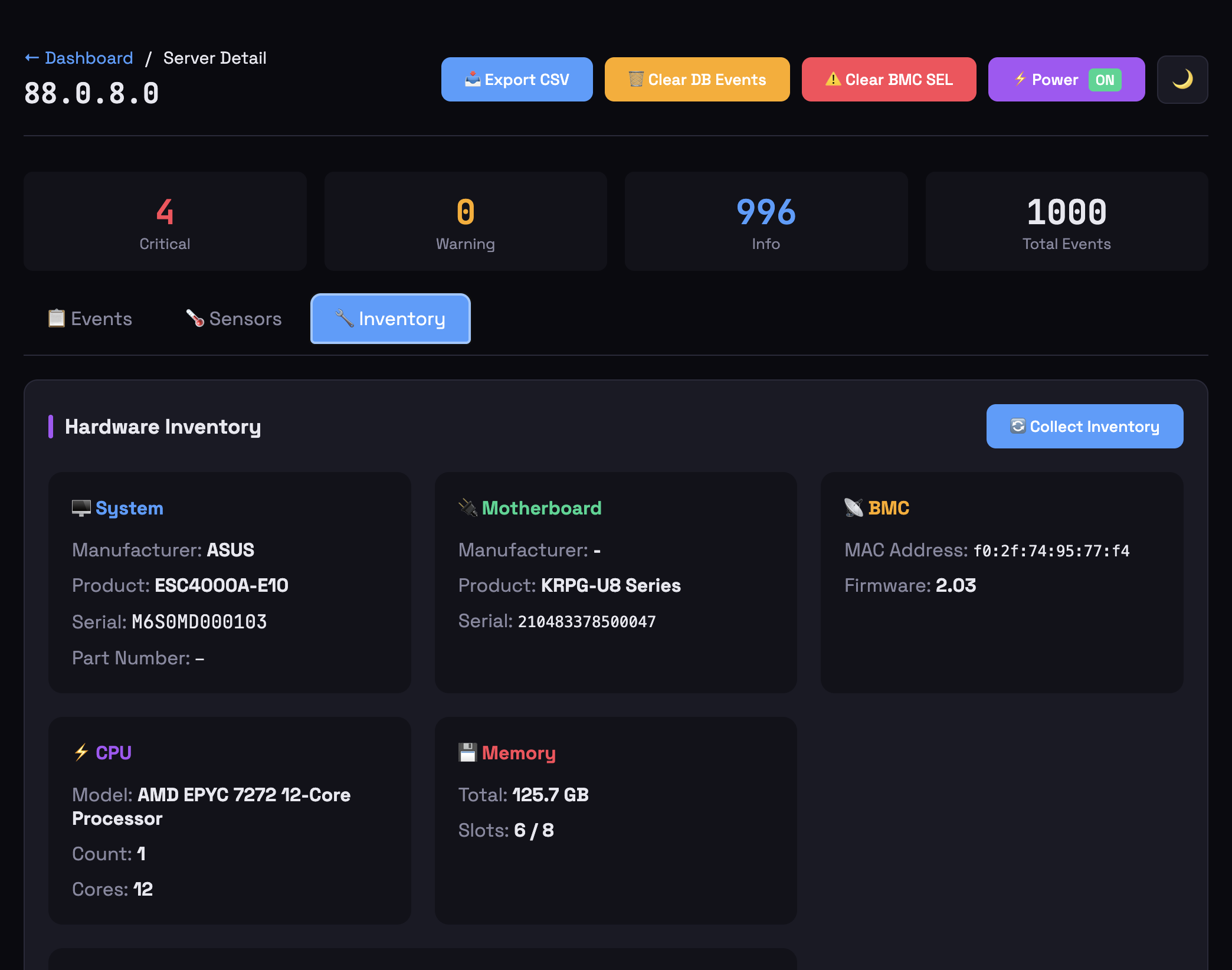This screenshot has width=1232, height=970.
Task: Click the green ON power status badge
Action: [x=1105, y=80]
